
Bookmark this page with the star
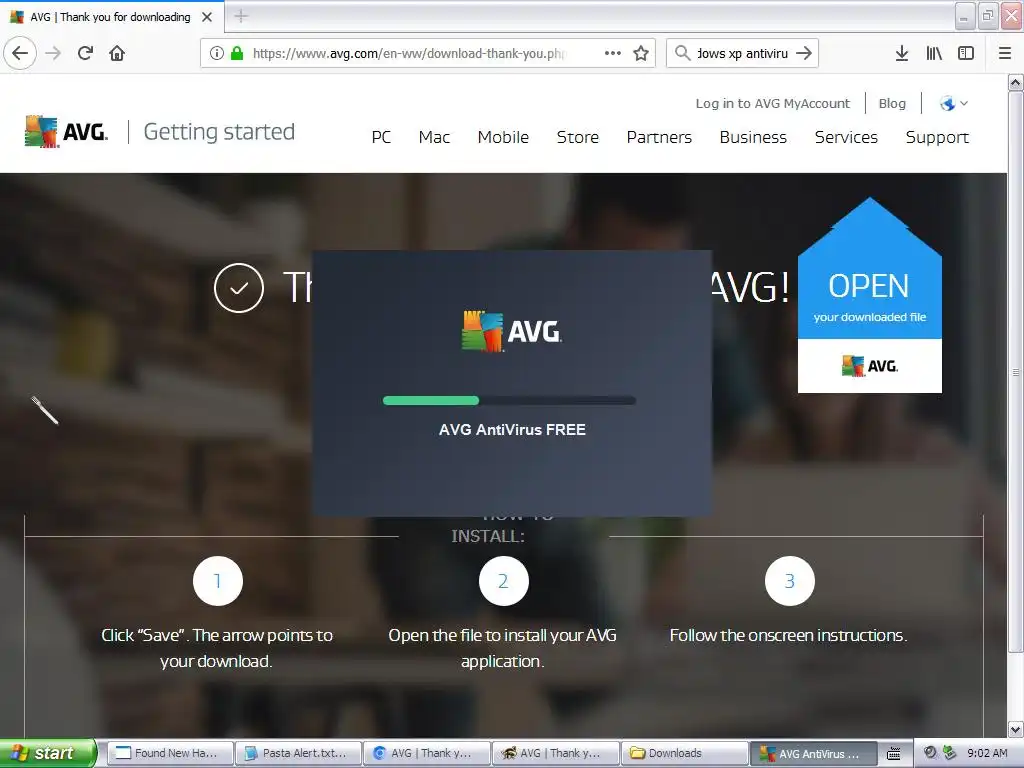[x=641, y=53]
